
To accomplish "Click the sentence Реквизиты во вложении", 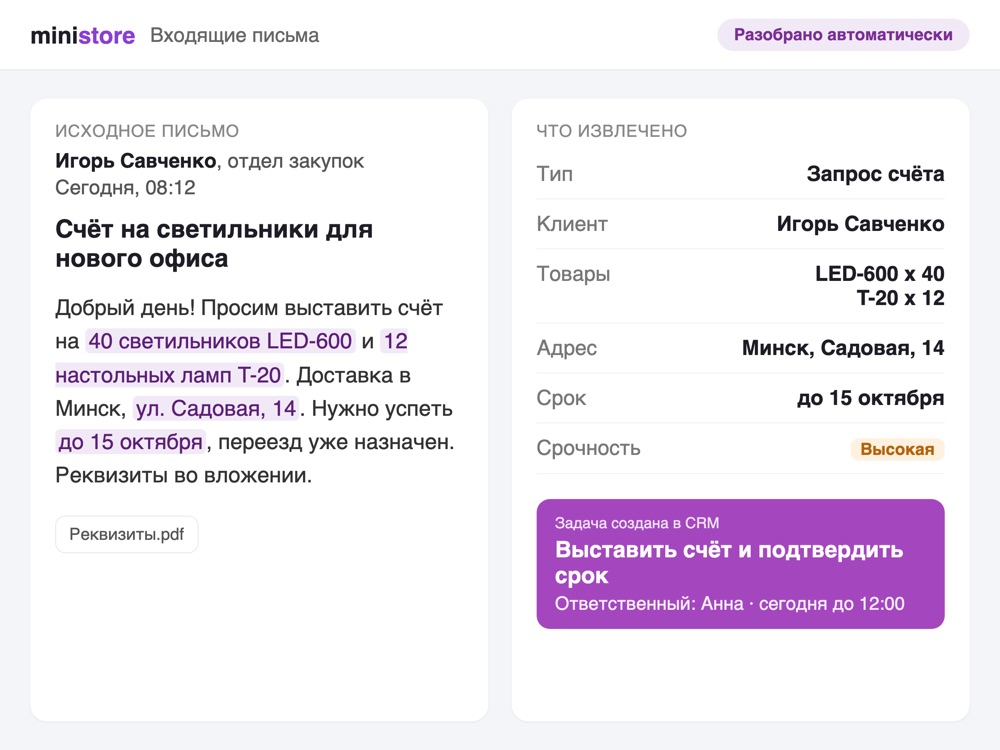I will point(184,475).
